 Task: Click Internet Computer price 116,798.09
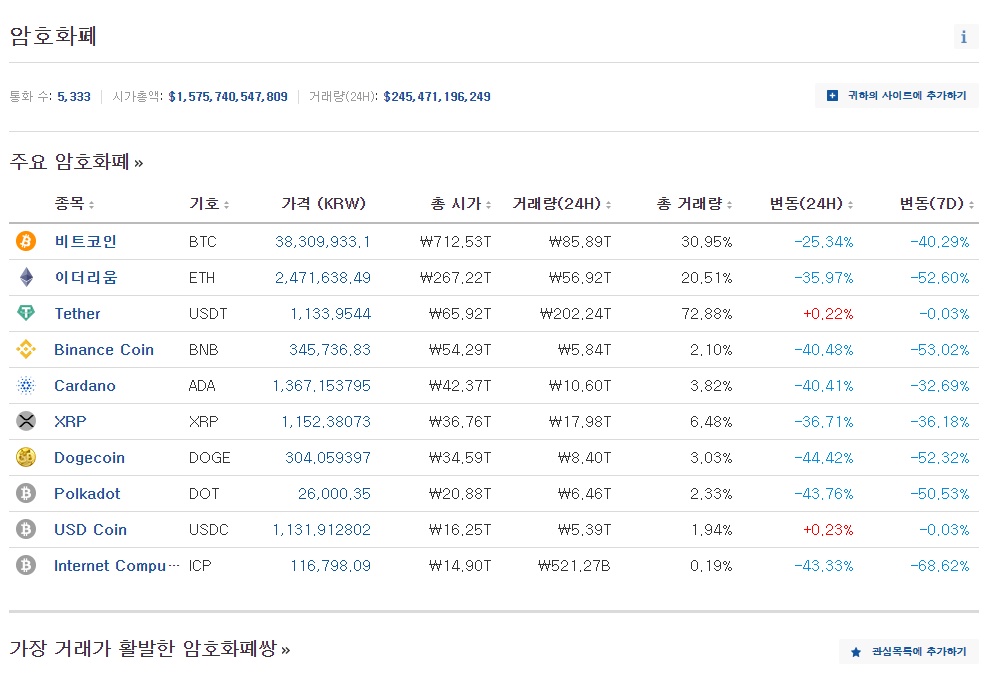pos(330,565)
